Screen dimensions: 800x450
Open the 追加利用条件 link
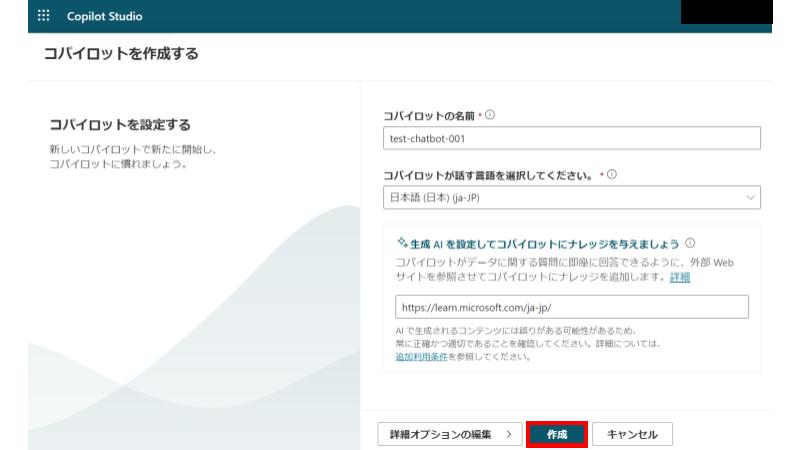point(421,357)
